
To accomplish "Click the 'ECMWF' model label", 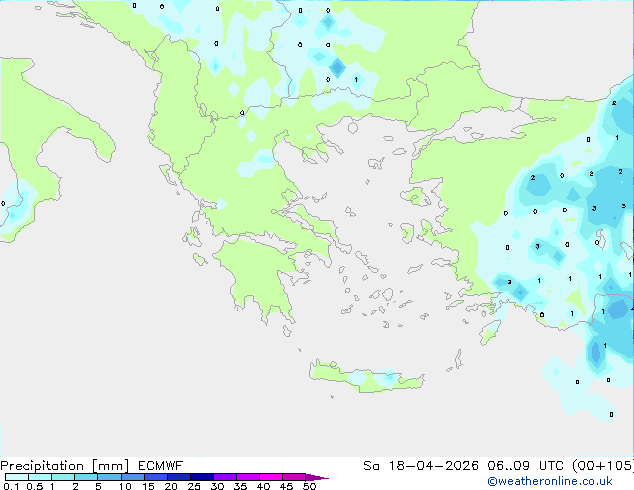I will (x=161, y=466).
